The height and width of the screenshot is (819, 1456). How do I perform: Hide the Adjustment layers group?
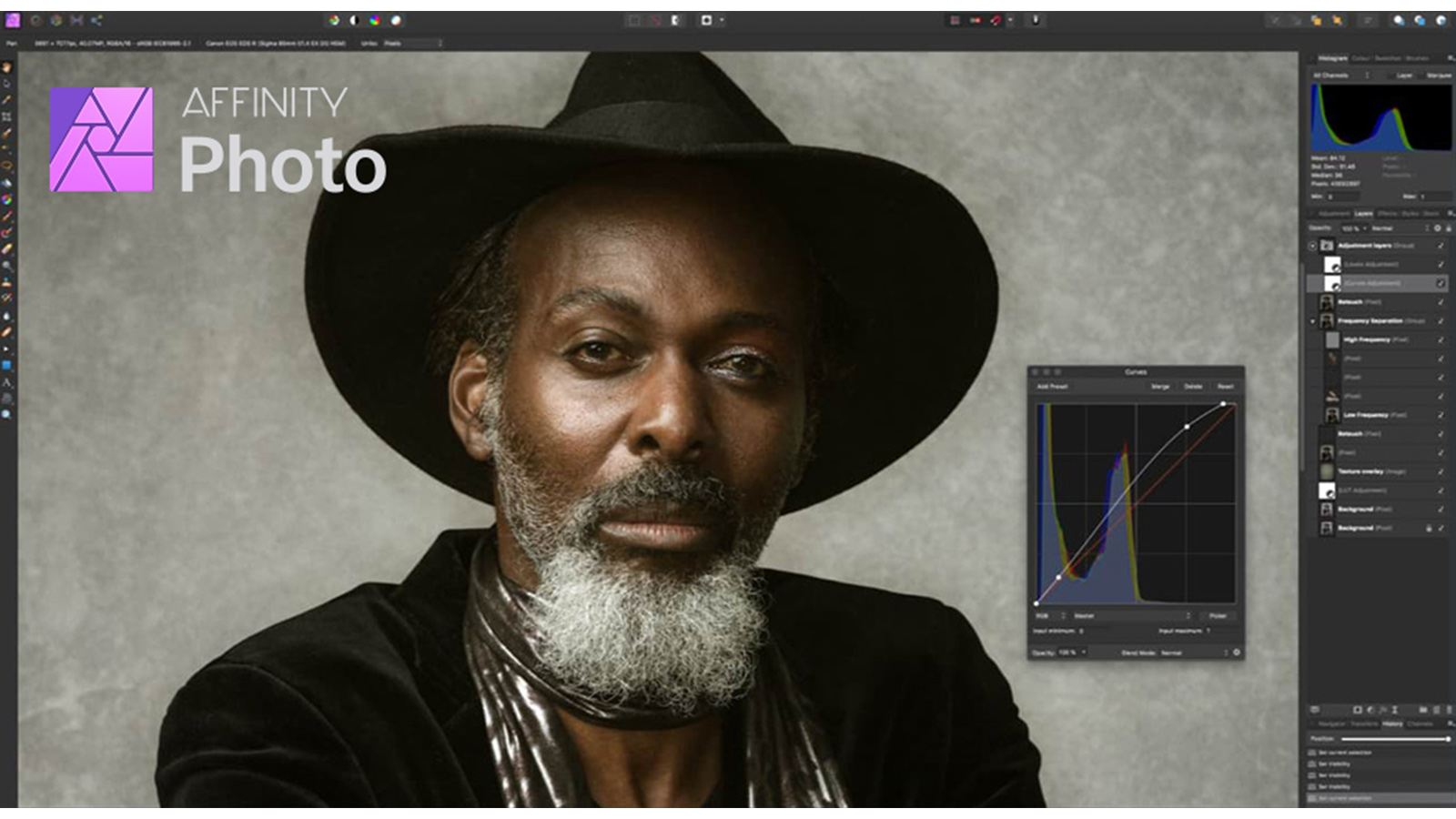click(x=1441, y=246)
